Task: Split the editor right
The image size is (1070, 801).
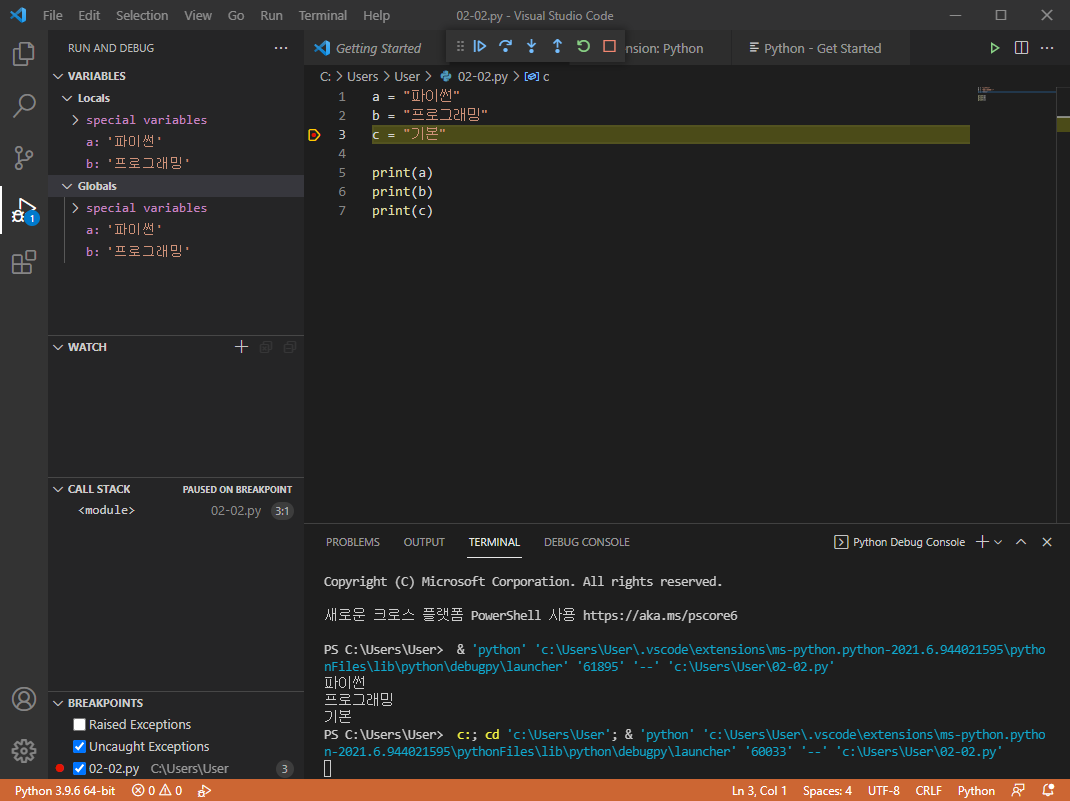Action: [1022, 48]
